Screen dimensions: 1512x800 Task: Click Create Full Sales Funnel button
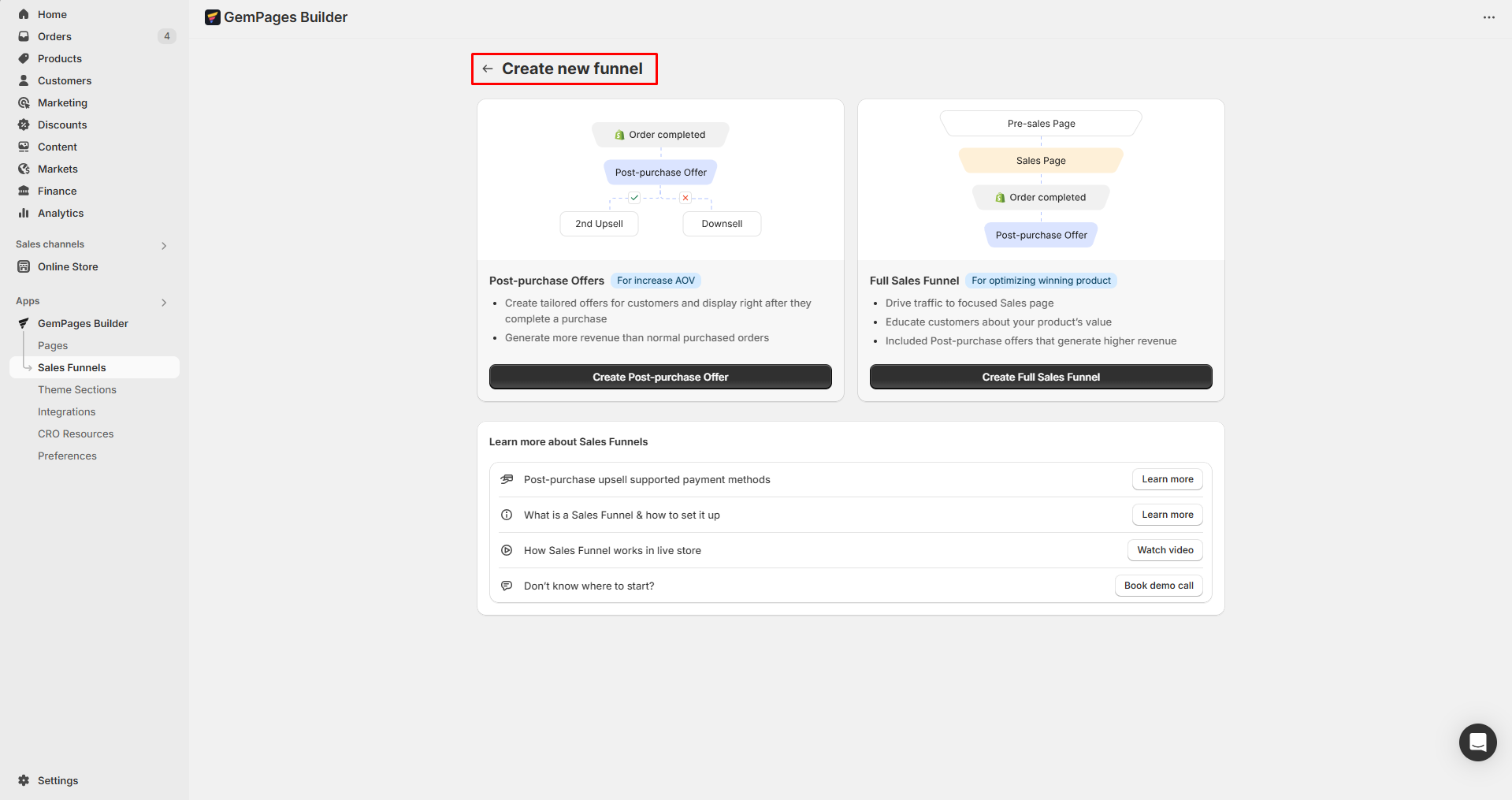point(1041,377)
